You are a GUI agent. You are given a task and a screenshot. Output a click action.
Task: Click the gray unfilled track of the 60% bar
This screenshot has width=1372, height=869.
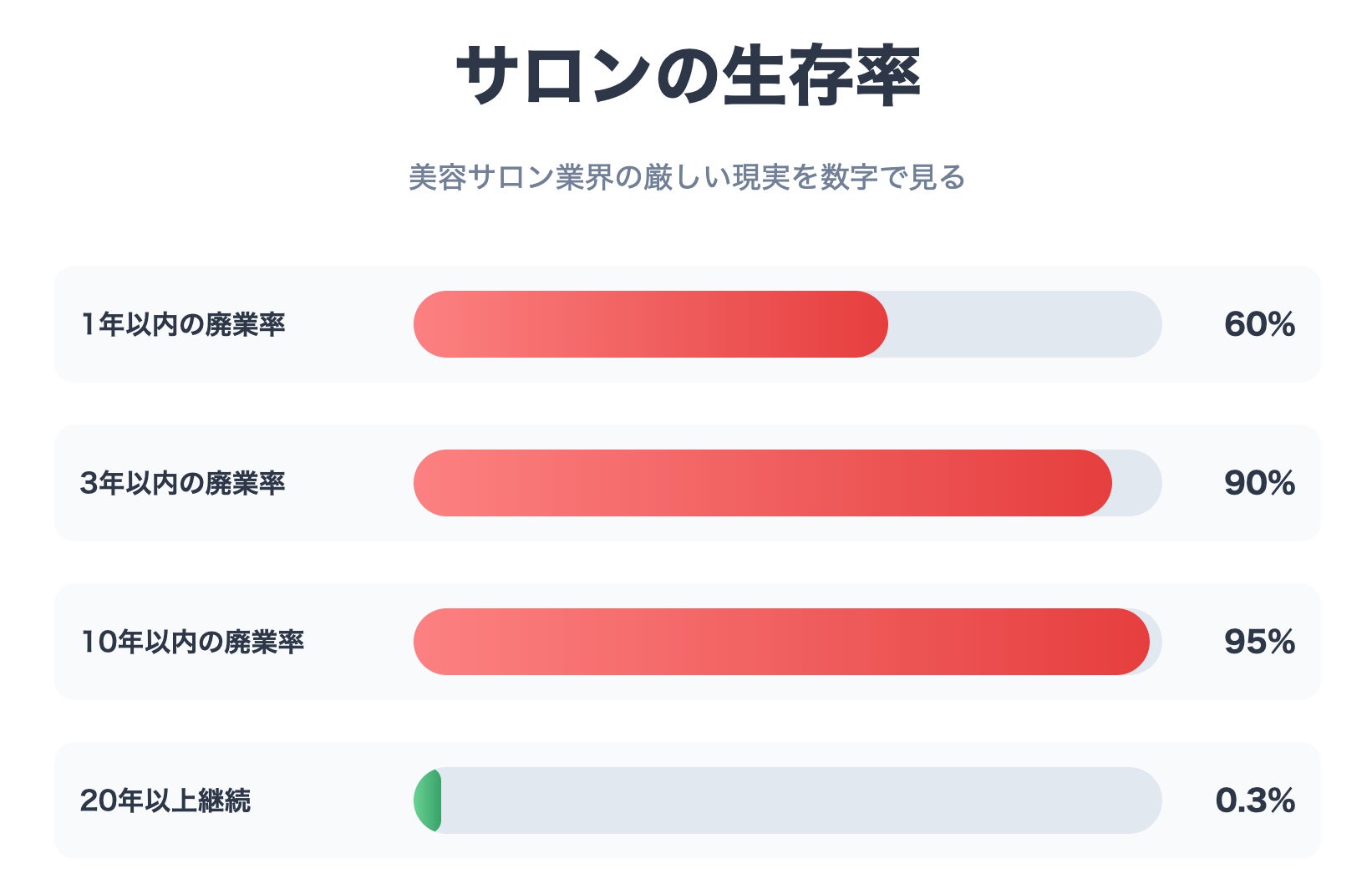[1024, 324]
